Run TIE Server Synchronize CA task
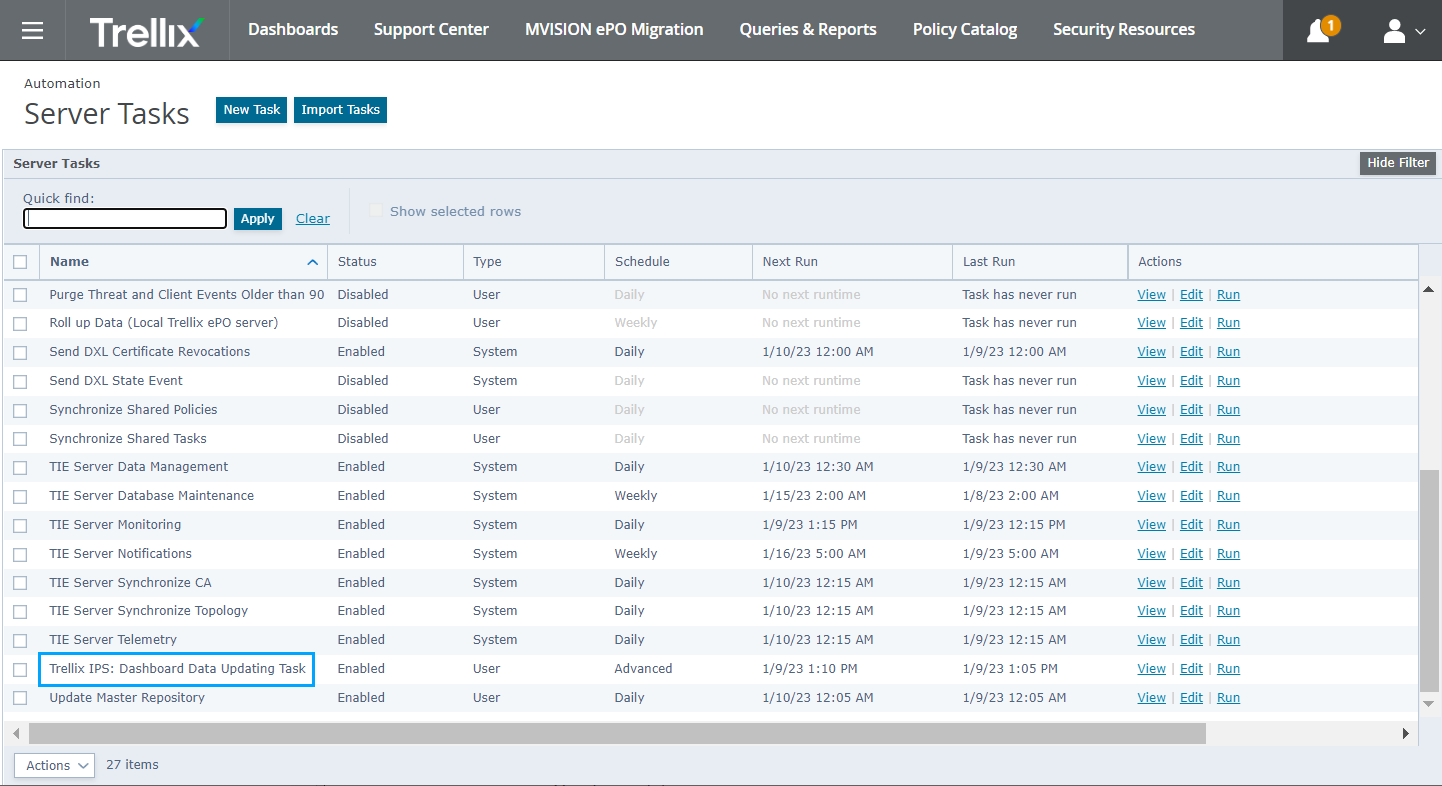Viewport: 1442px width, 786px height. (x=1228, y=583)
